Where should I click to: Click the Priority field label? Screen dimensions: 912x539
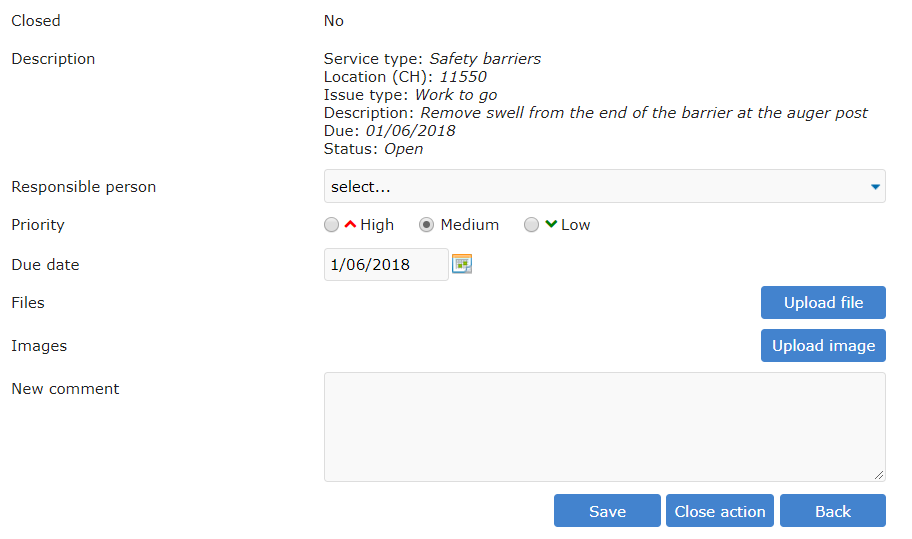click(38, 225)
